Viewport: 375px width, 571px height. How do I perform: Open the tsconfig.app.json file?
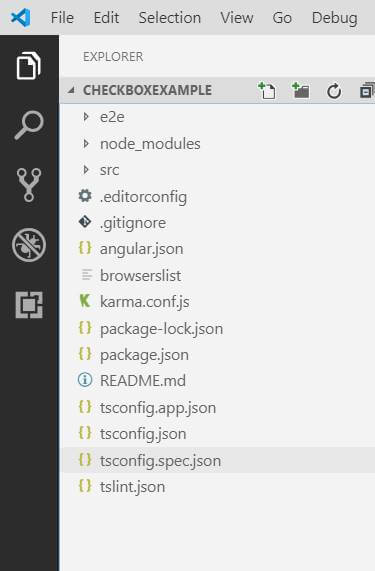coord(158,408)
